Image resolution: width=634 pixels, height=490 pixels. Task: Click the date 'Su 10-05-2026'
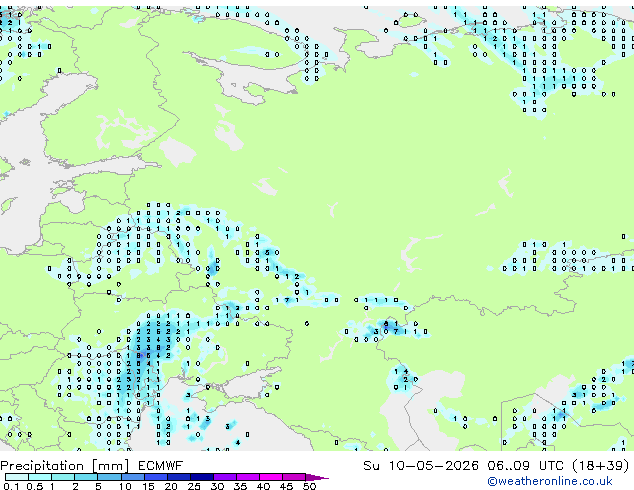coord(421,465)
